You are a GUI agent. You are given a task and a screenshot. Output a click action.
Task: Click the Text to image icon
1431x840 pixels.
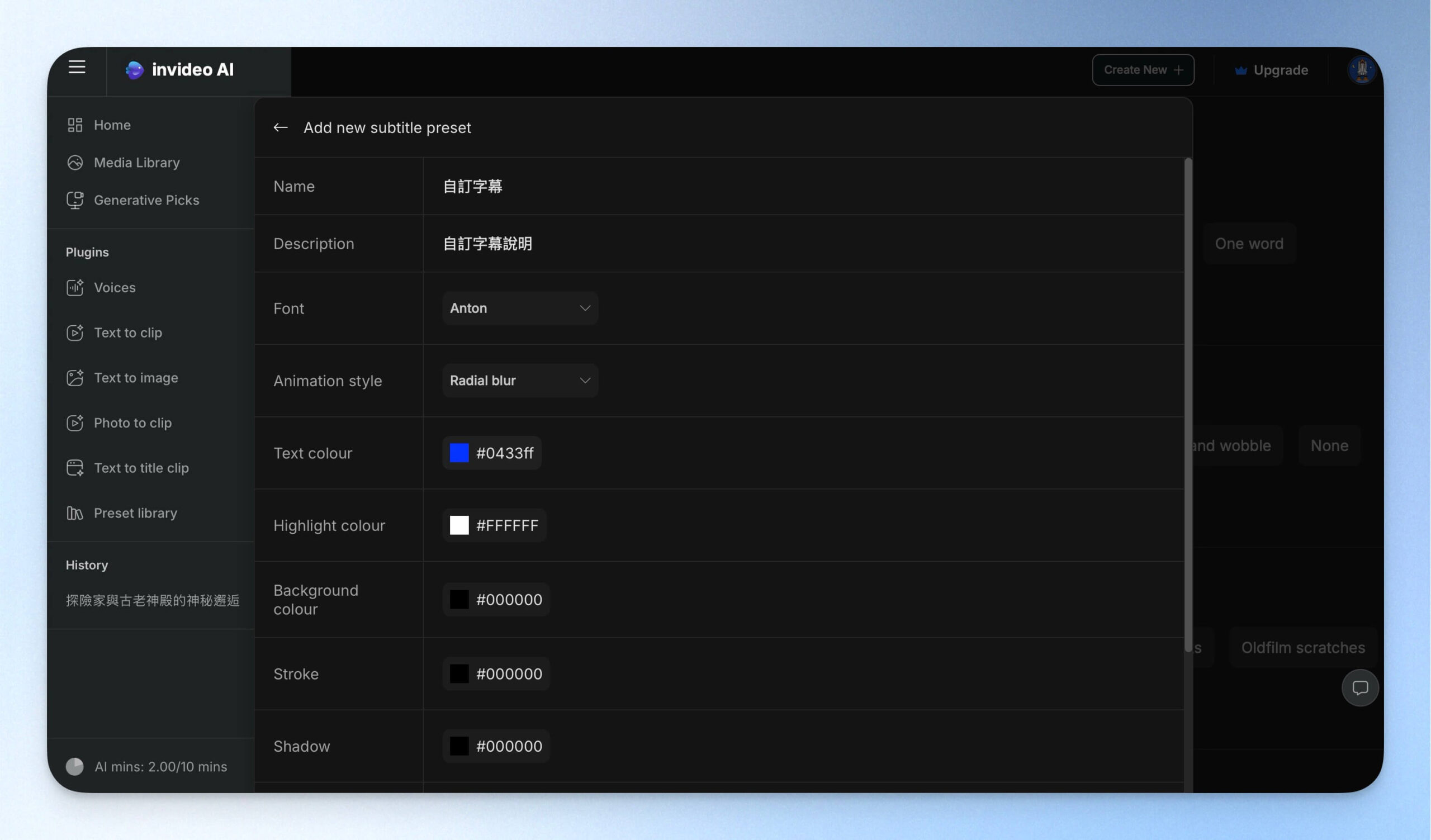(x=75, y=378)
